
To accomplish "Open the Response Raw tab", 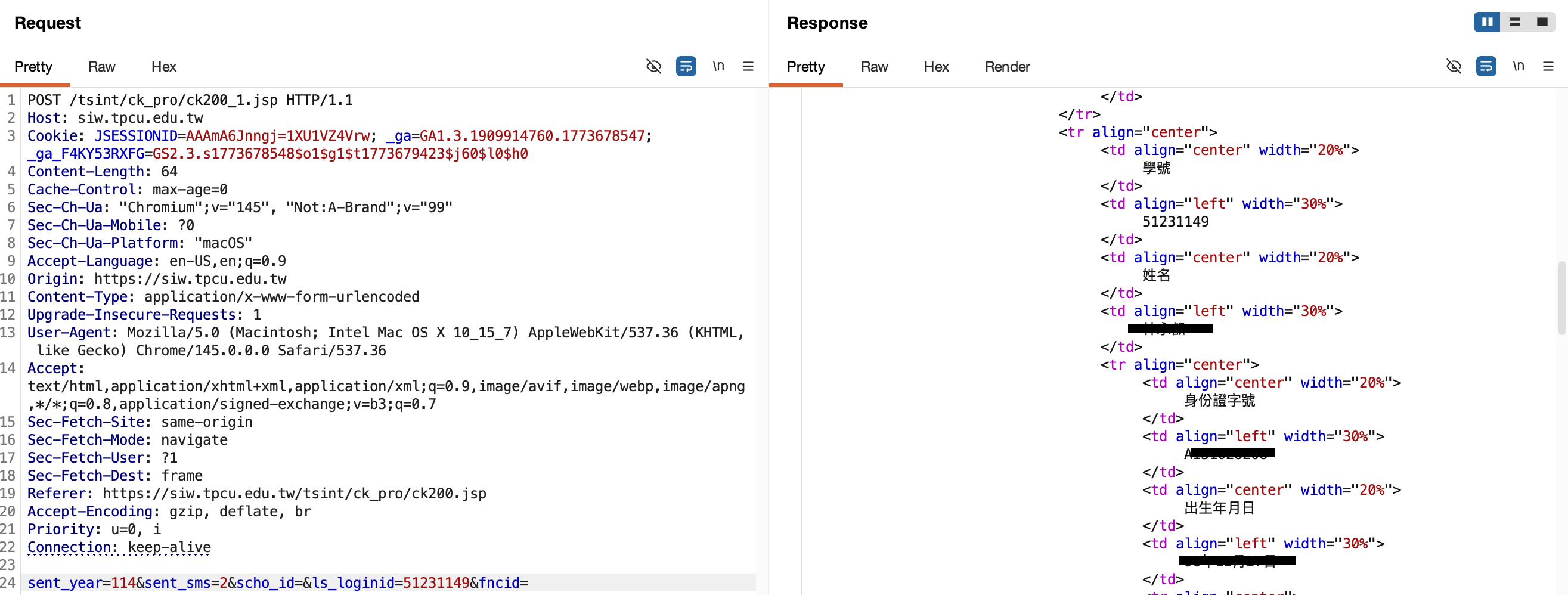I will (874, 66).
